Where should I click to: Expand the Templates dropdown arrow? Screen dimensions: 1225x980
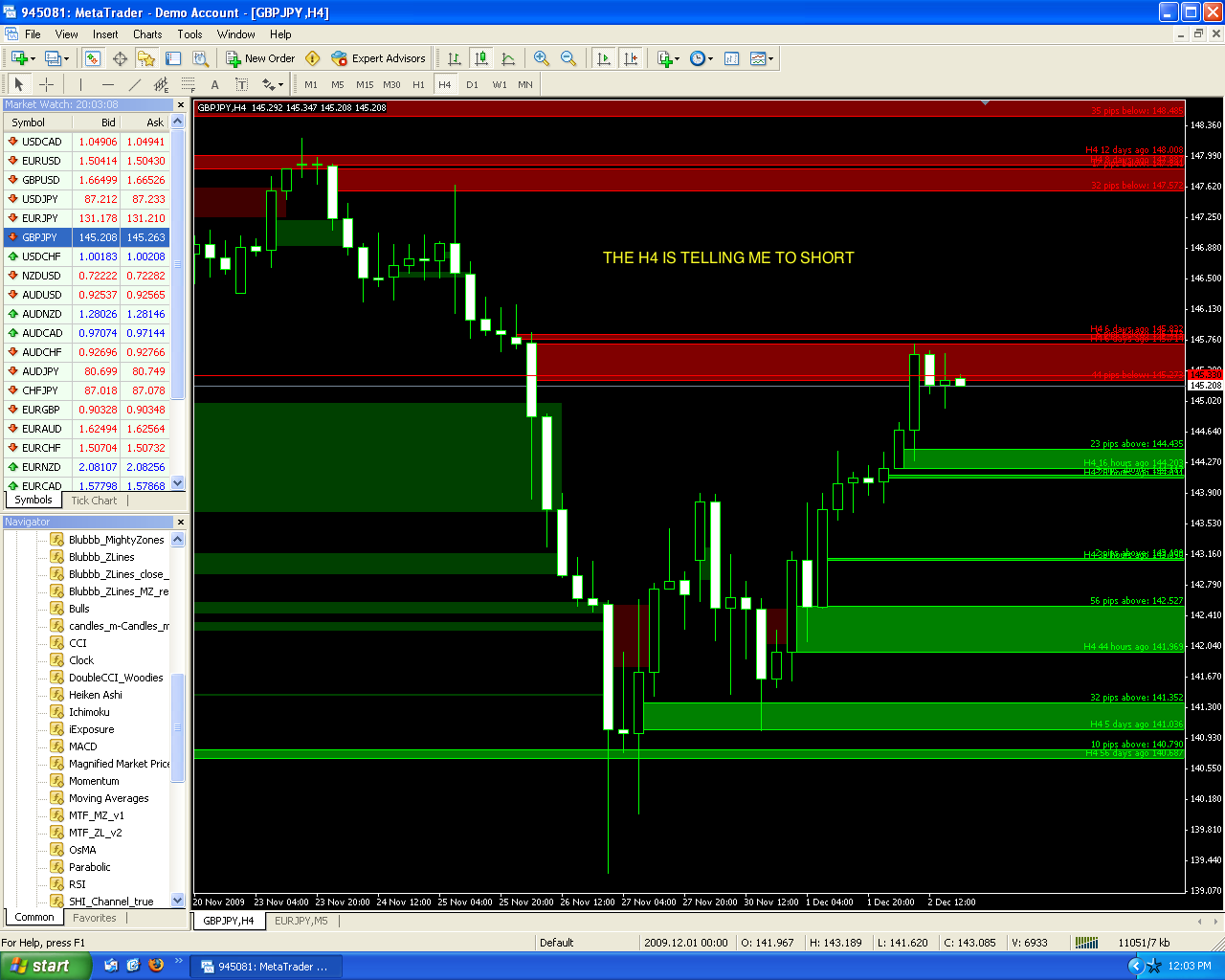770,59
